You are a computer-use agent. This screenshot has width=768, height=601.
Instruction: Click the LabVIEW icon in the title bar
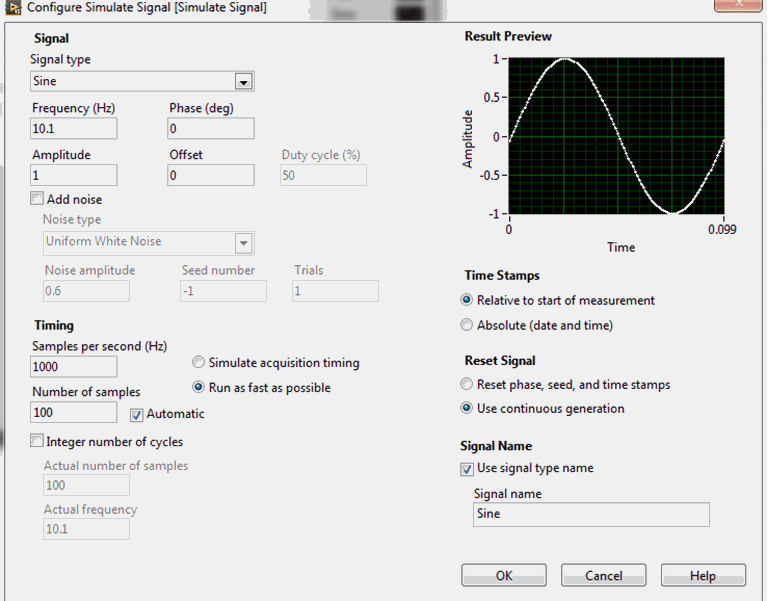13,8
